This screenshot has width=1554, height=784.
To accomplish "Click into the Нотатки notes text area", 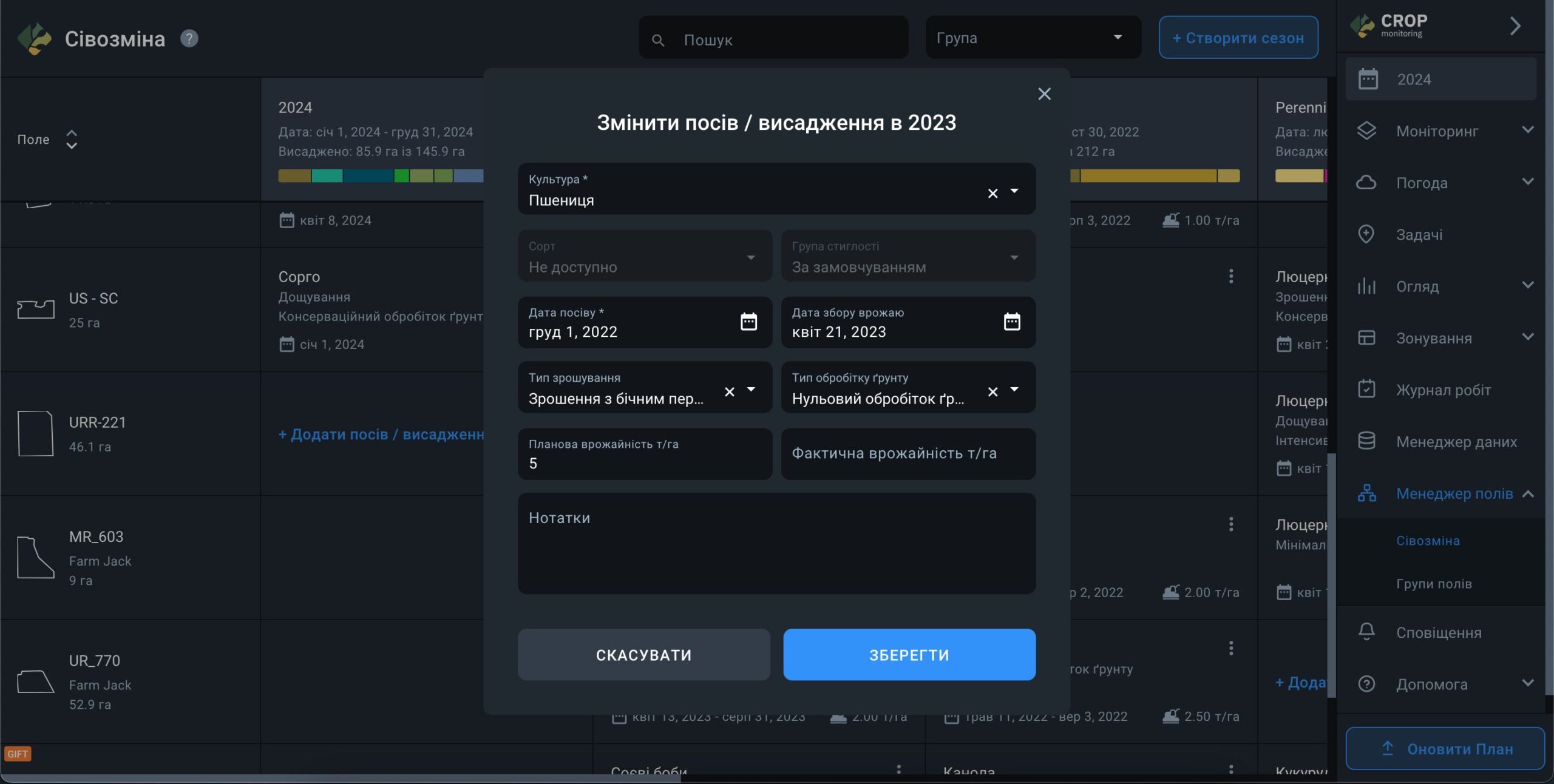I will point(776,543).
